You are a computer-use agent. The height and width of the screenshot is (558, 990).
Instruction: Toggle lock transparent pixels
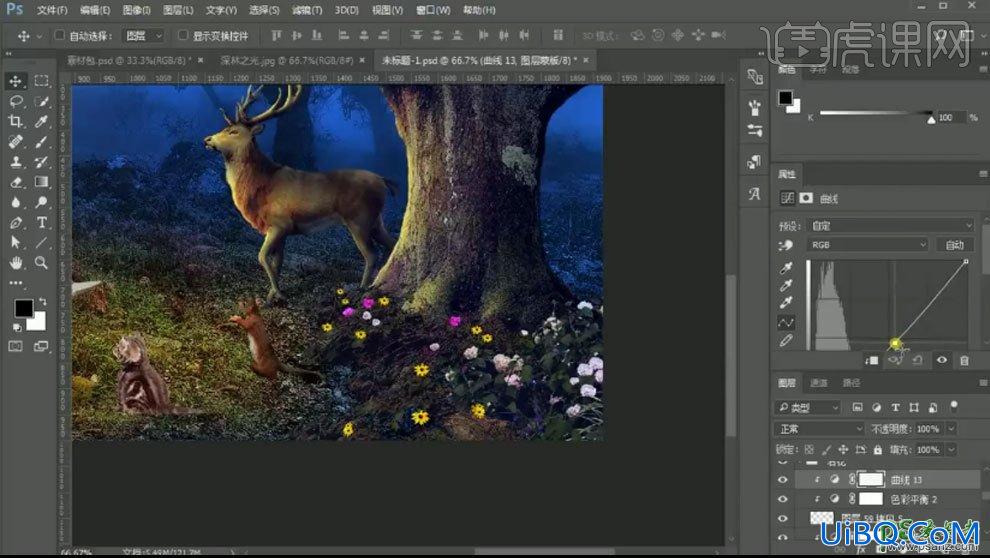[809, 449]
